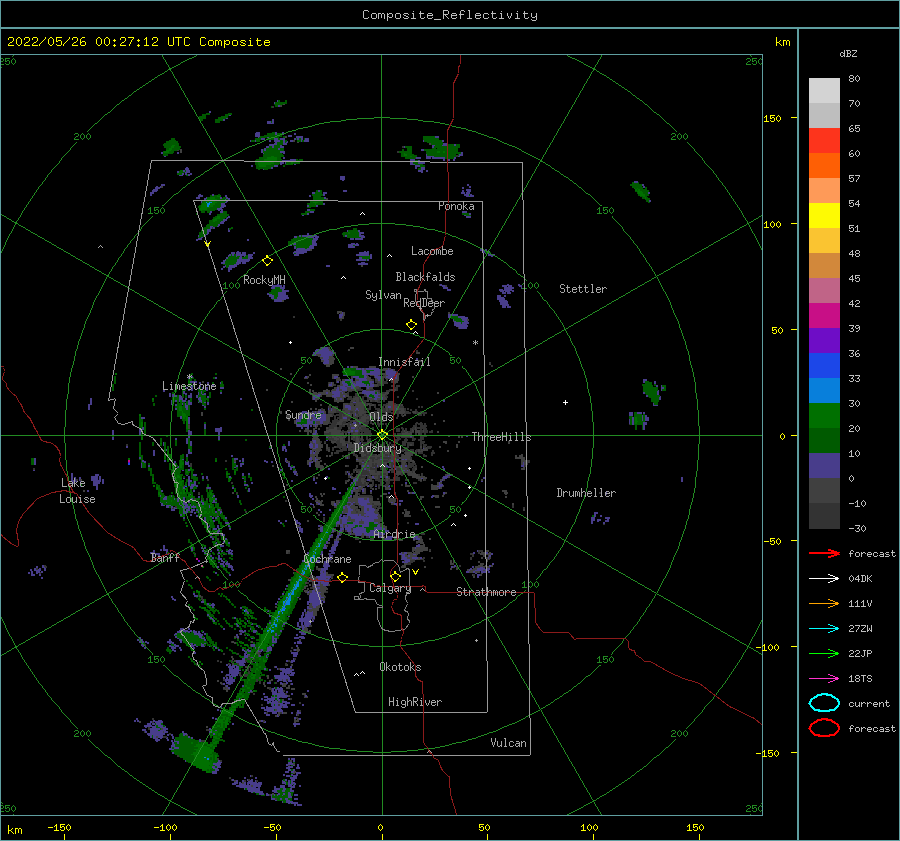The image size is (900, 841).
Task: Click the dBZ legend heading
Action: 848,53
